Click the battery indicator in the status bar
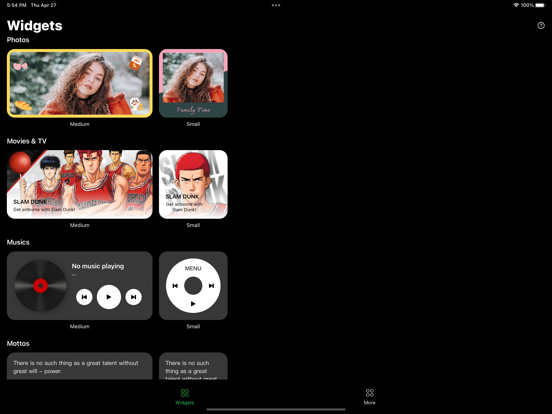The height and width of the screenshot is (414, 552). click(x=540, y=5)
